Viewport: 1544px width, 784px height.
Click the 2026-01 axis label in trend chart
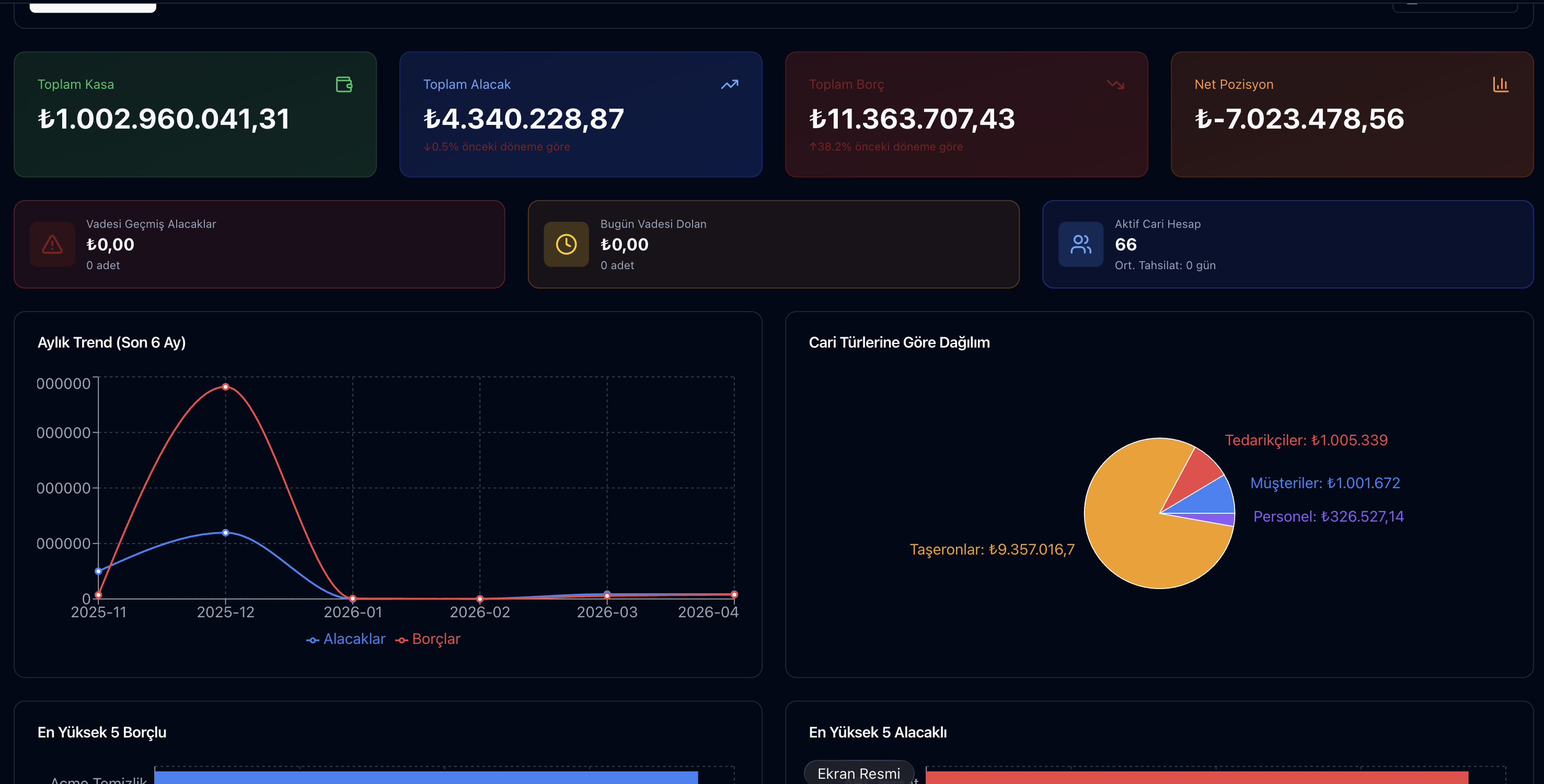352,613
